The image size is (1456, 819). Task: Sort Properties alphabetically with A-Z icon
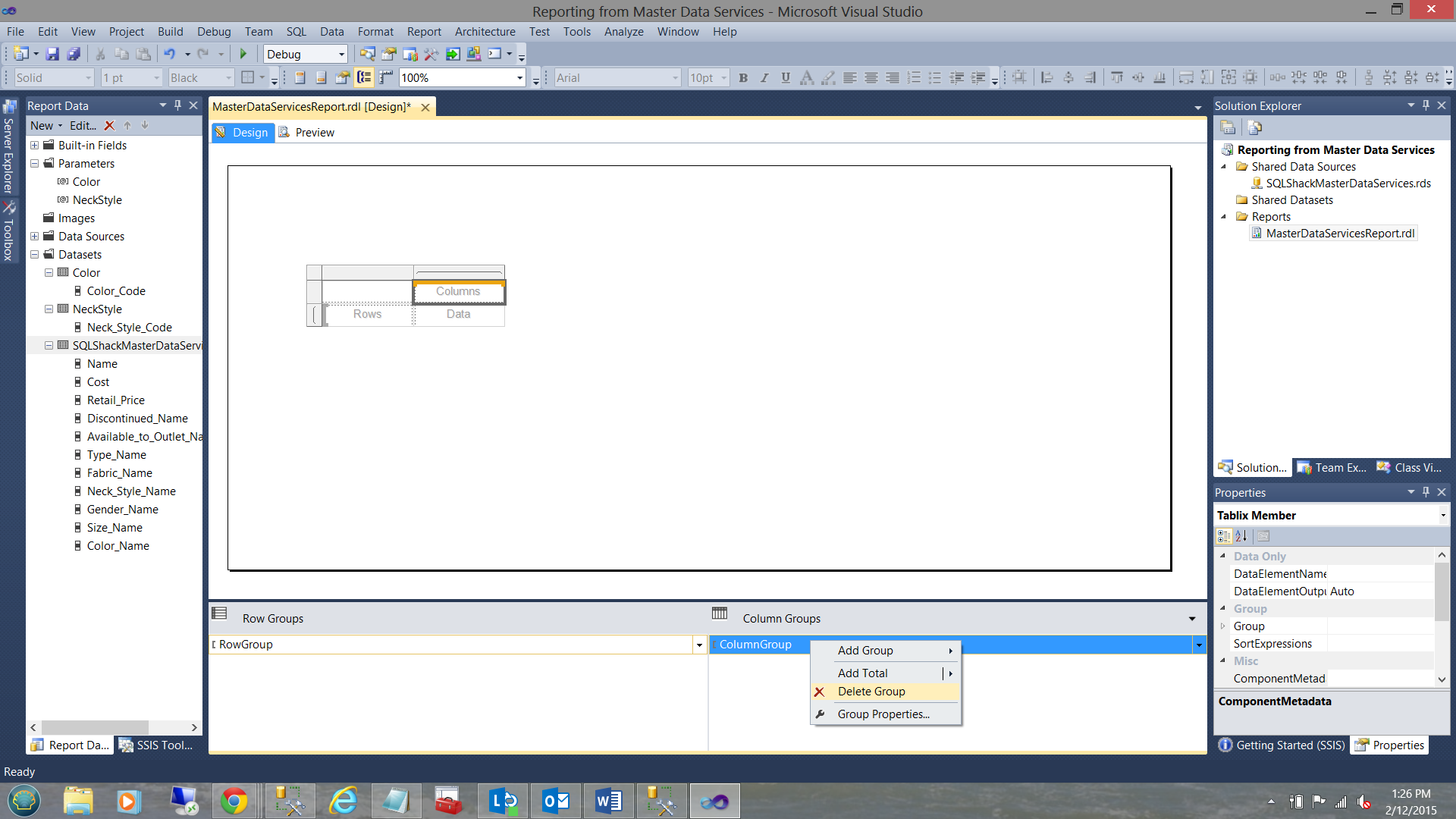1241,536
